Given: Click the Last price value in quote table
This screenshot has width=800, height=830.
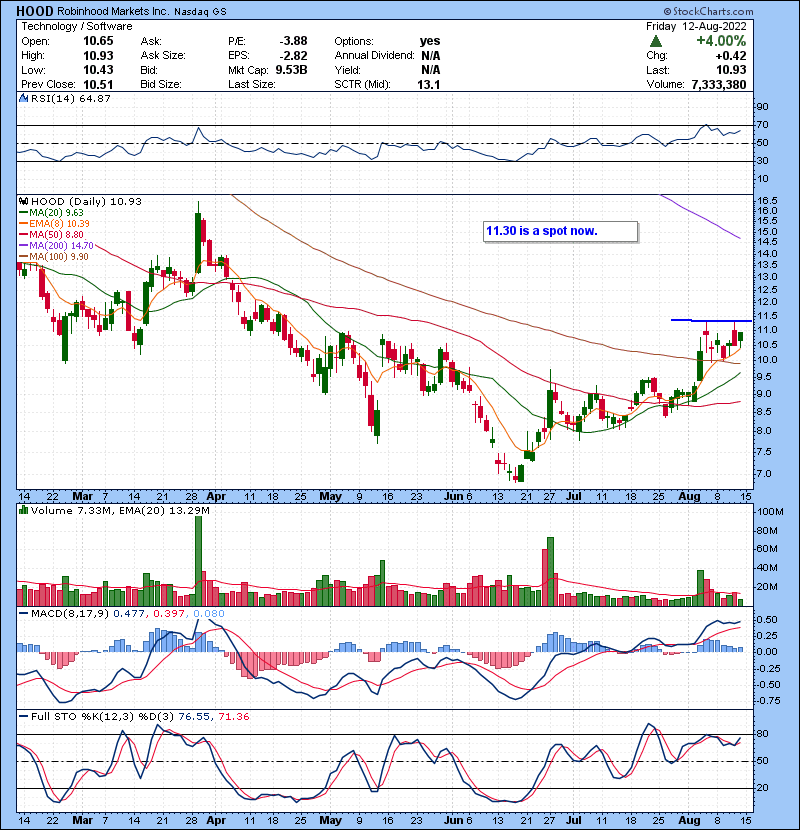Looking at the screenshot, I should click(x=731, y=70).
